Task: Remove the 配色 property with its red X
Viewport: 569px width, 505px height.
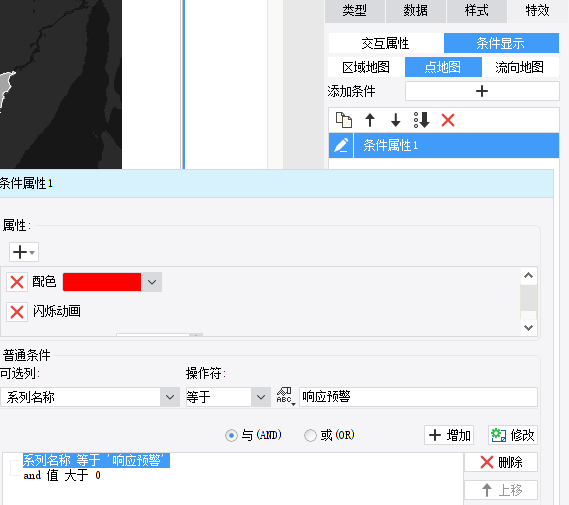Action: tap(17, 282)
